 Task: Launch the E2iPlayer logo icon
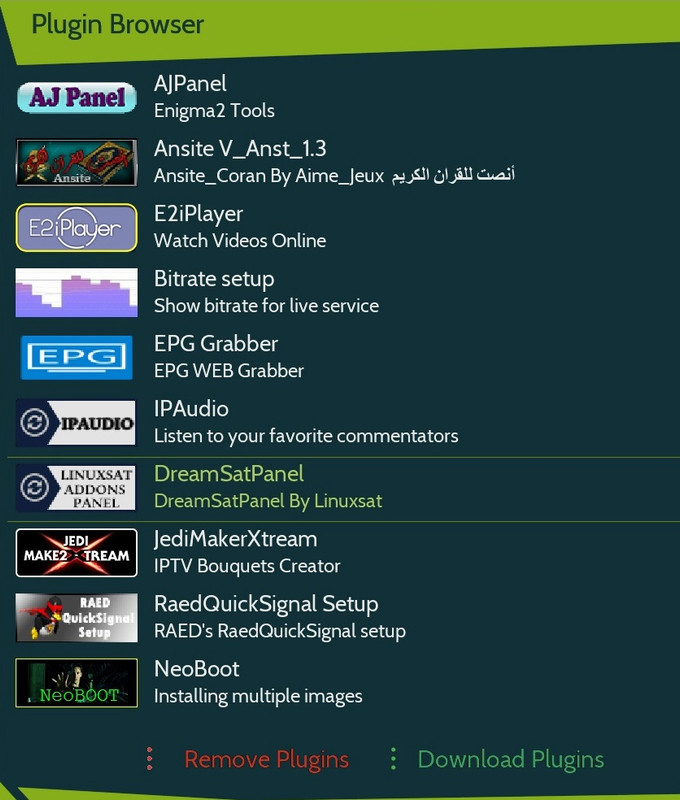(77, 228)
